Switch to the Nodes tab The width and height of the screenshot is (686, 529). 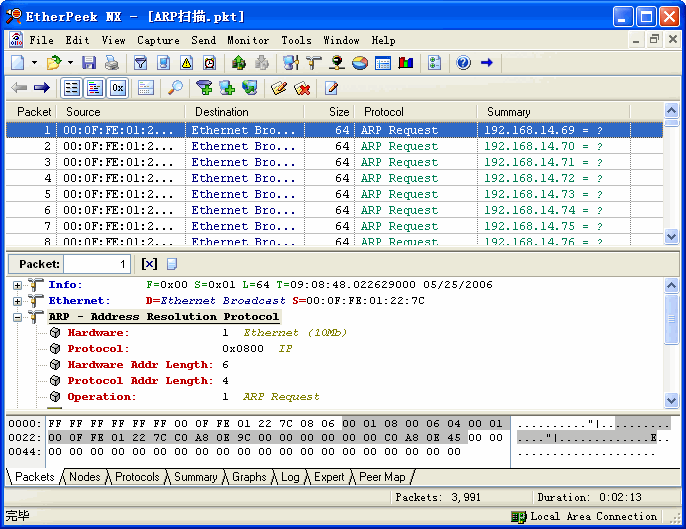pyautogui.click(x=85, y=477)
